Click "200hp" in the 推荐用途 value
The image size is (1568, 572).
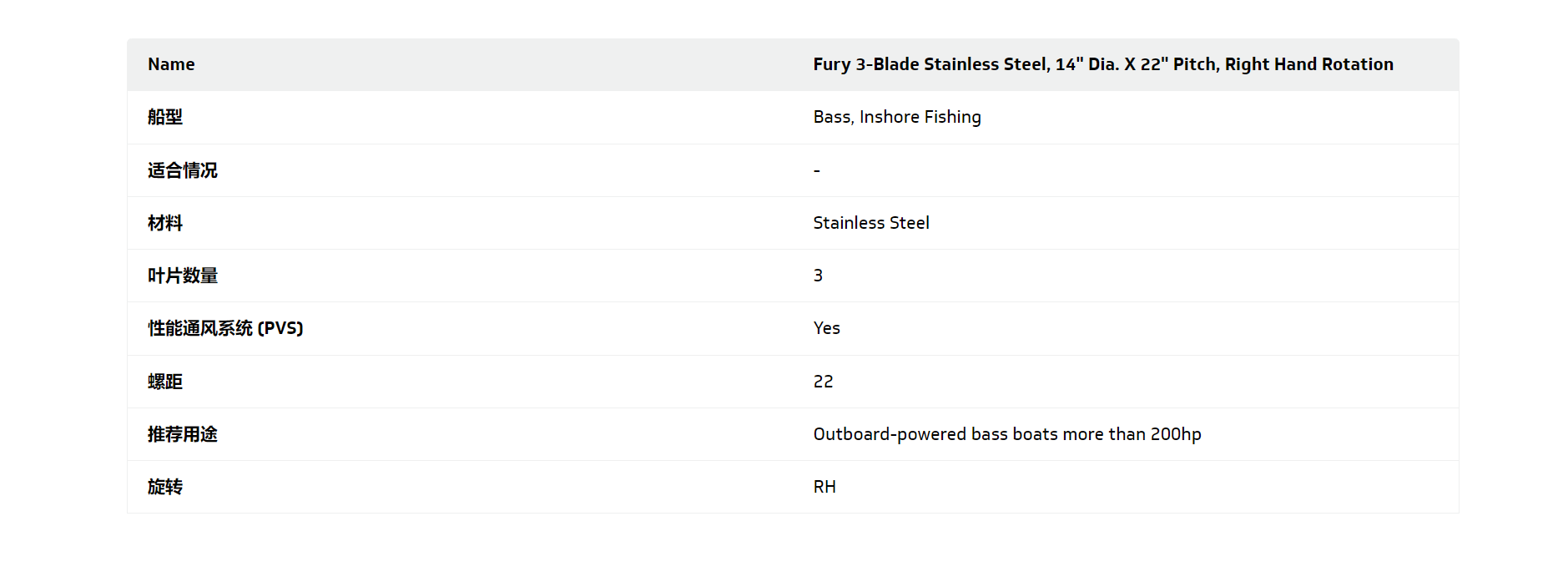click(1176, 434)
